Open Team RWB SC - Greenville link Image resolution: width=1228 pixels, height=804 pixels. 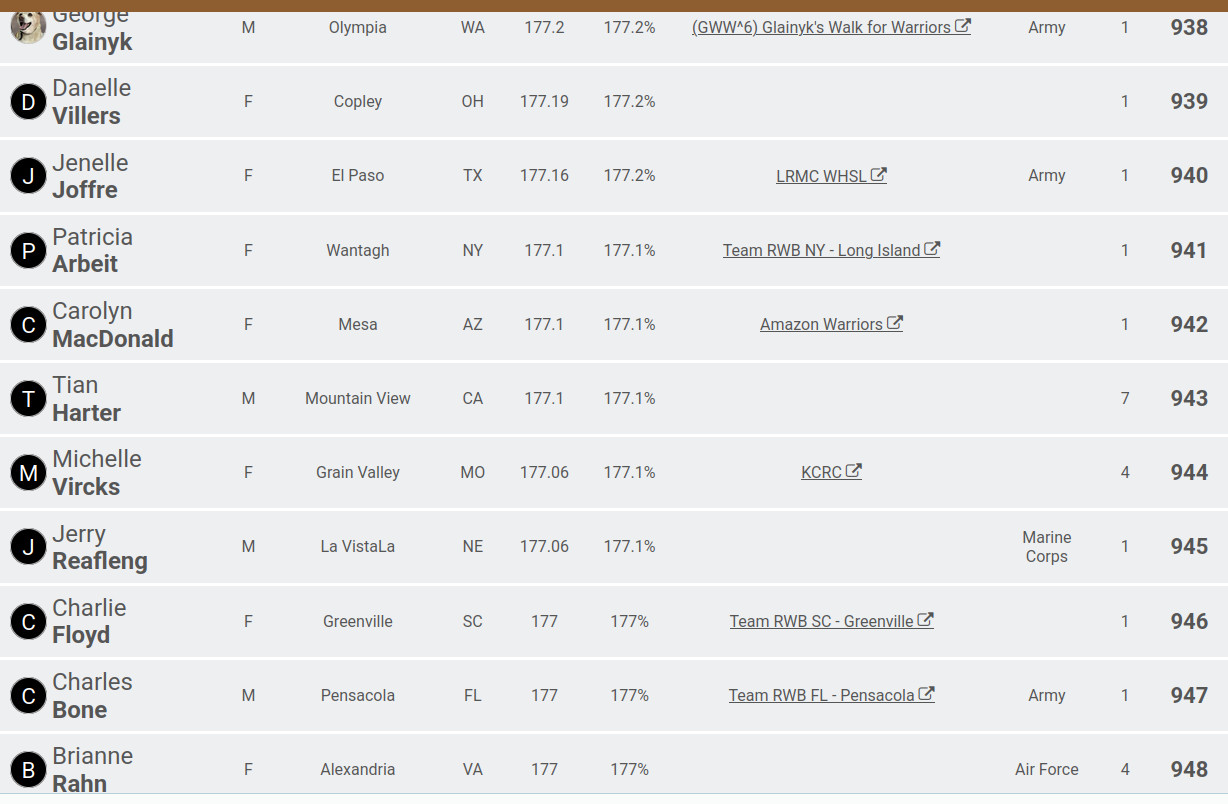coord(820,621)
